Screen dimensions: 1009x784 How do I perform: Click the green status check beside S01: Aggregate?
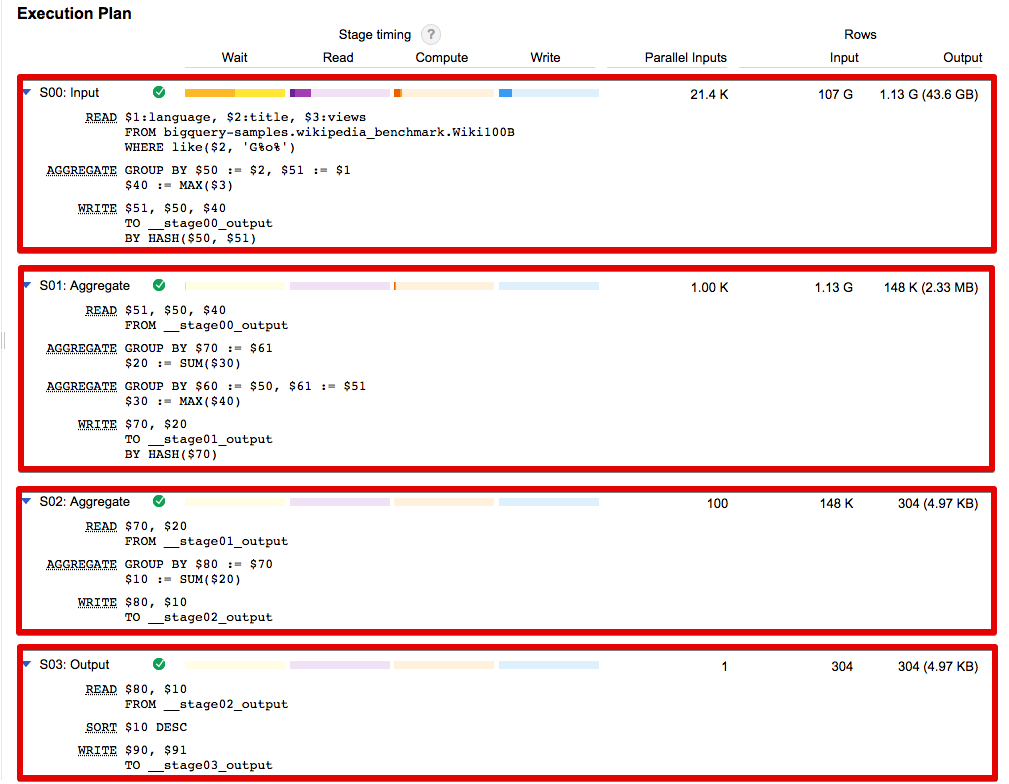click(x=159, y=286)
